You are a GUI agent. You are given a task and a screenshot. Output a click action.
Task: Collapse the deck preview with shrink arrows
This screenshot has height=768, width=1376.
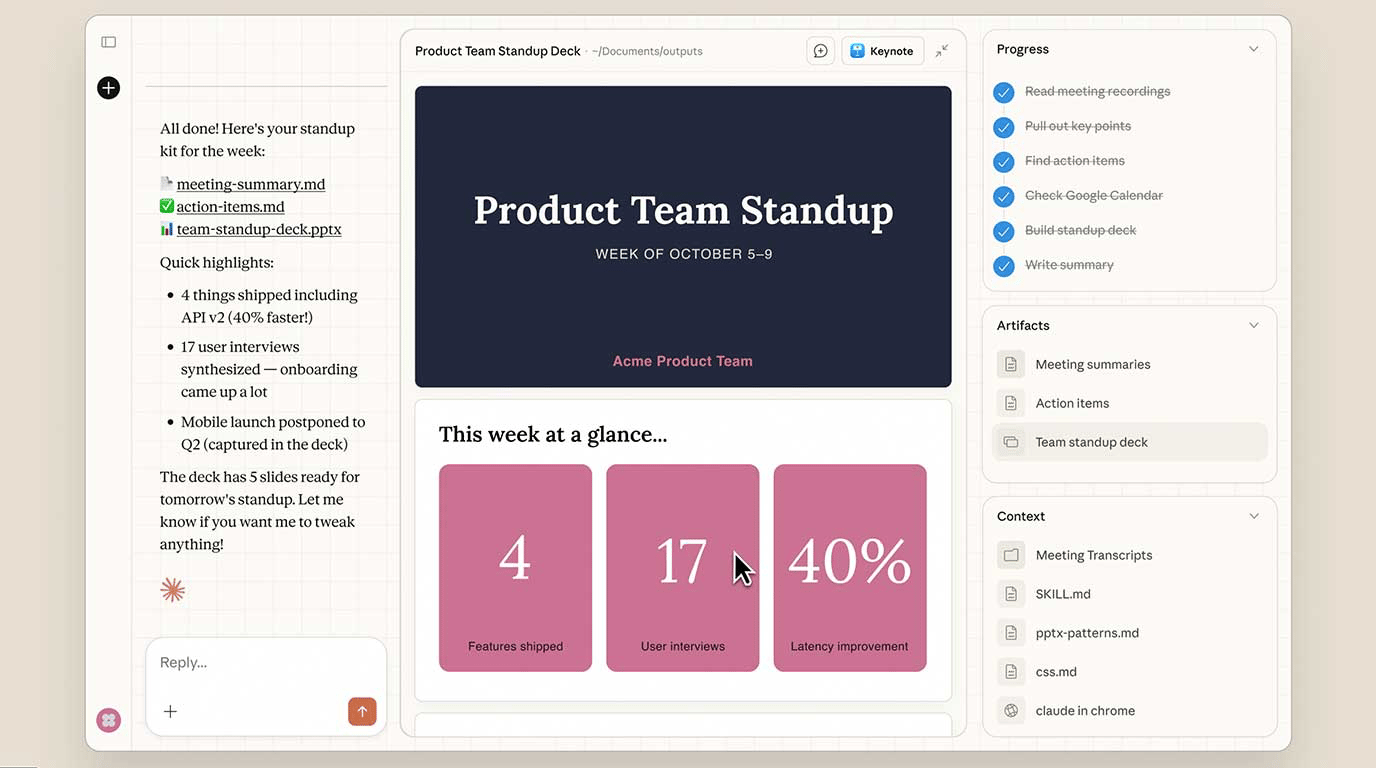942,51
